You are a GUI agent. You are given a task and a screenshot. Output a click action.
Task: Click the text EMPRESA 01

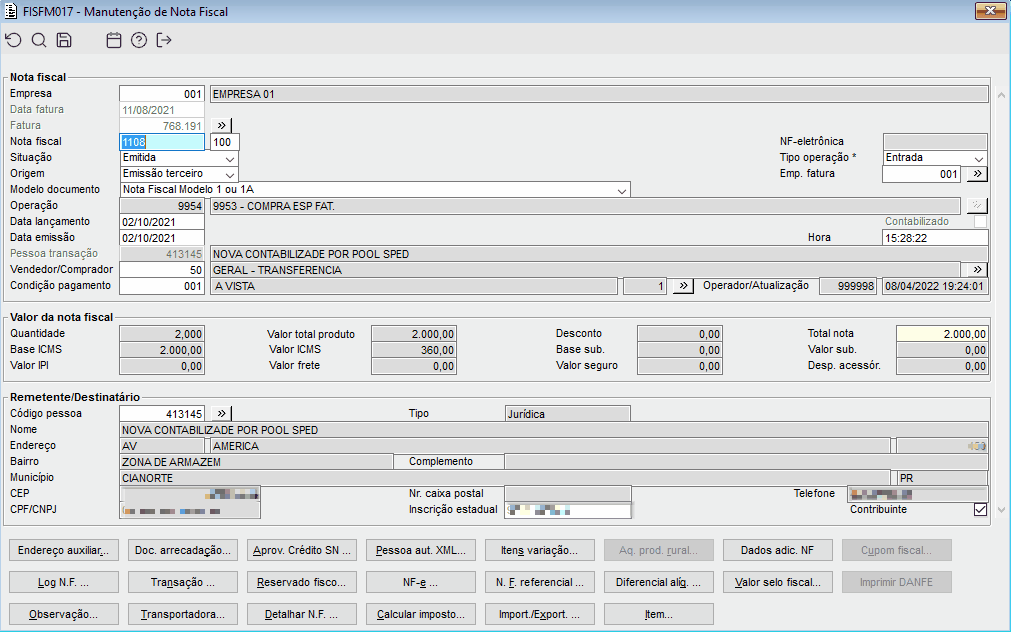point(244,94)
